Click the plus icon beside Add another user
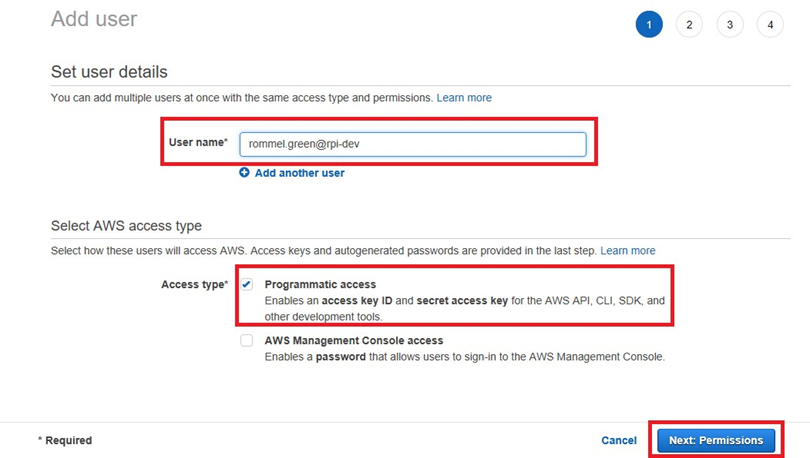810x458 pixels. [244, 173]
